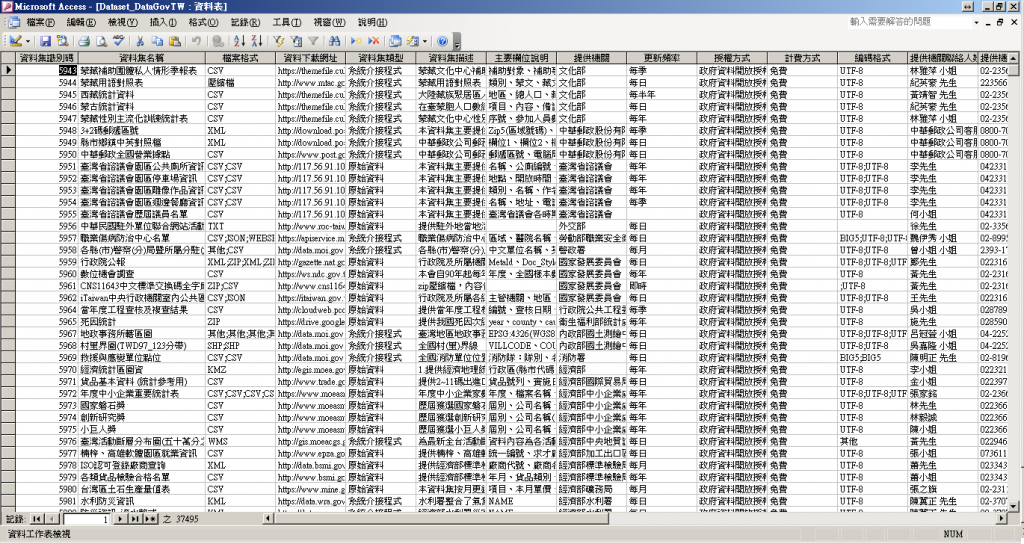Open the 檔案(F) menu
Screen dimensions: 1024x544
40,22
